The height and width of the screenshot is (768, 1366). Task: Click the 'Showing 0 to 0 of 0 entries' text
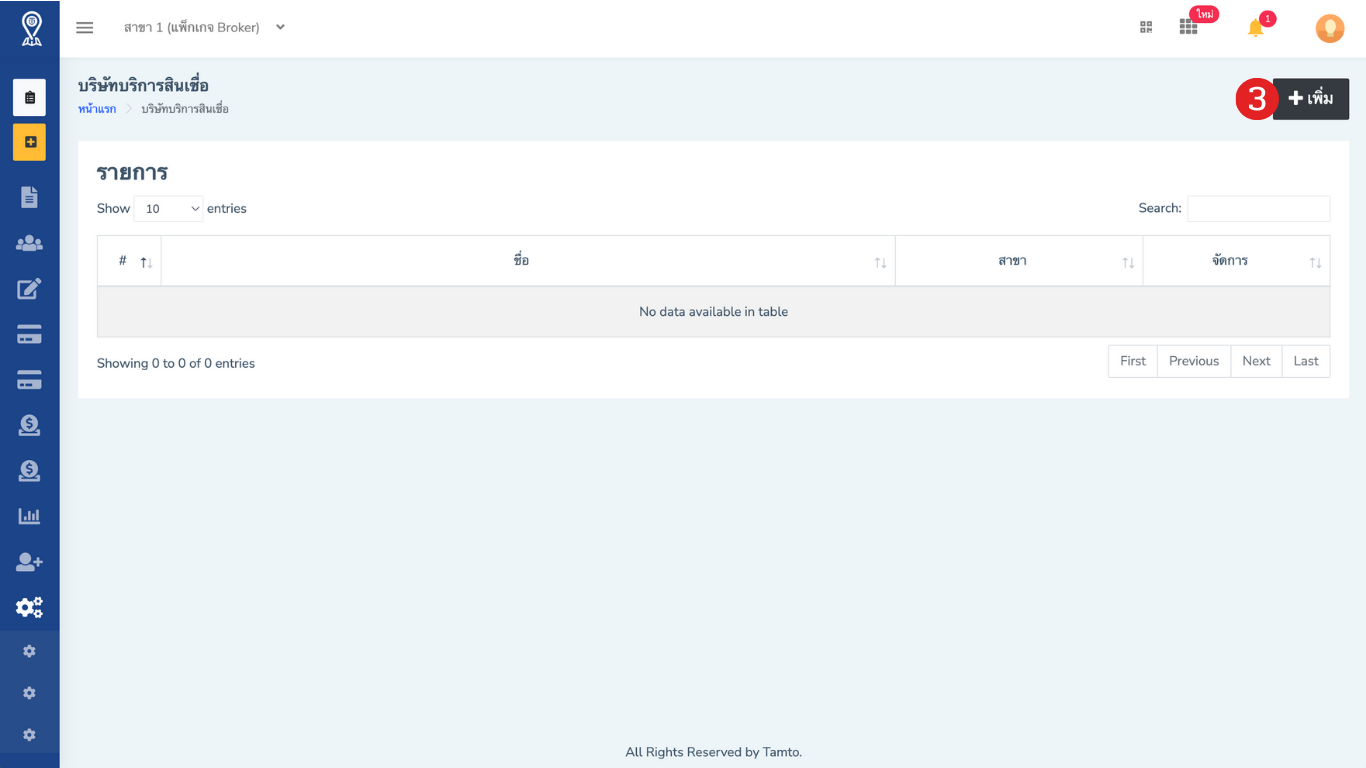176,363
